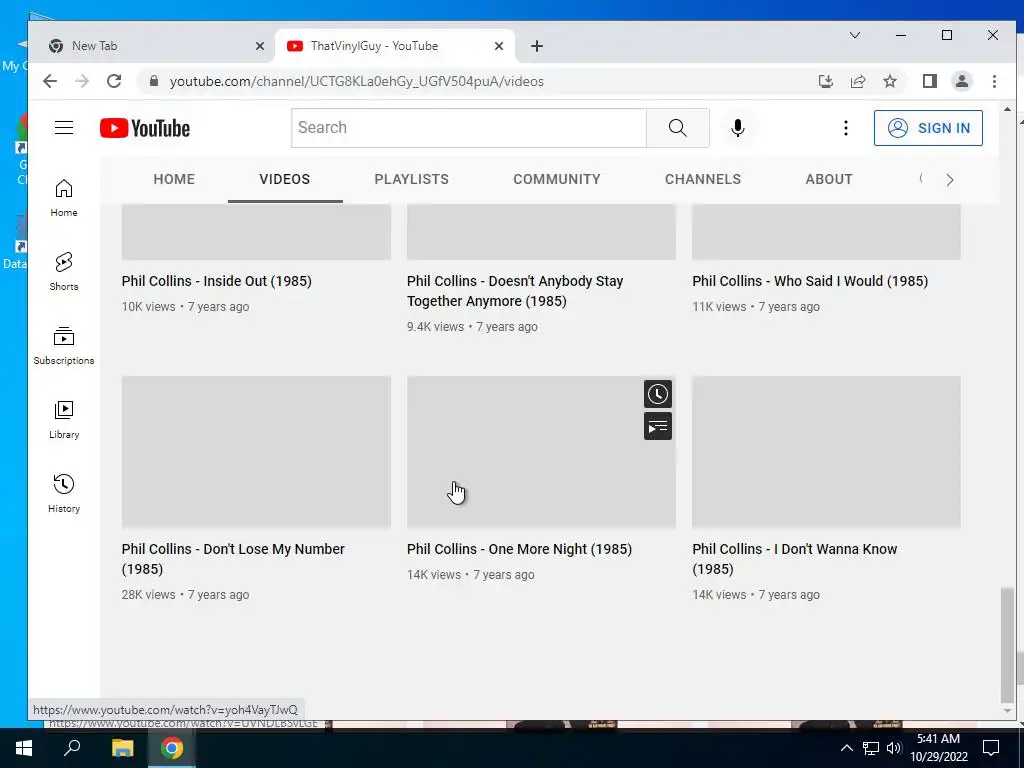The width and height of the screenshot is (1024, 768).
Task: Open the YouTube hamburger guide menu
Action: pos(63,127)
